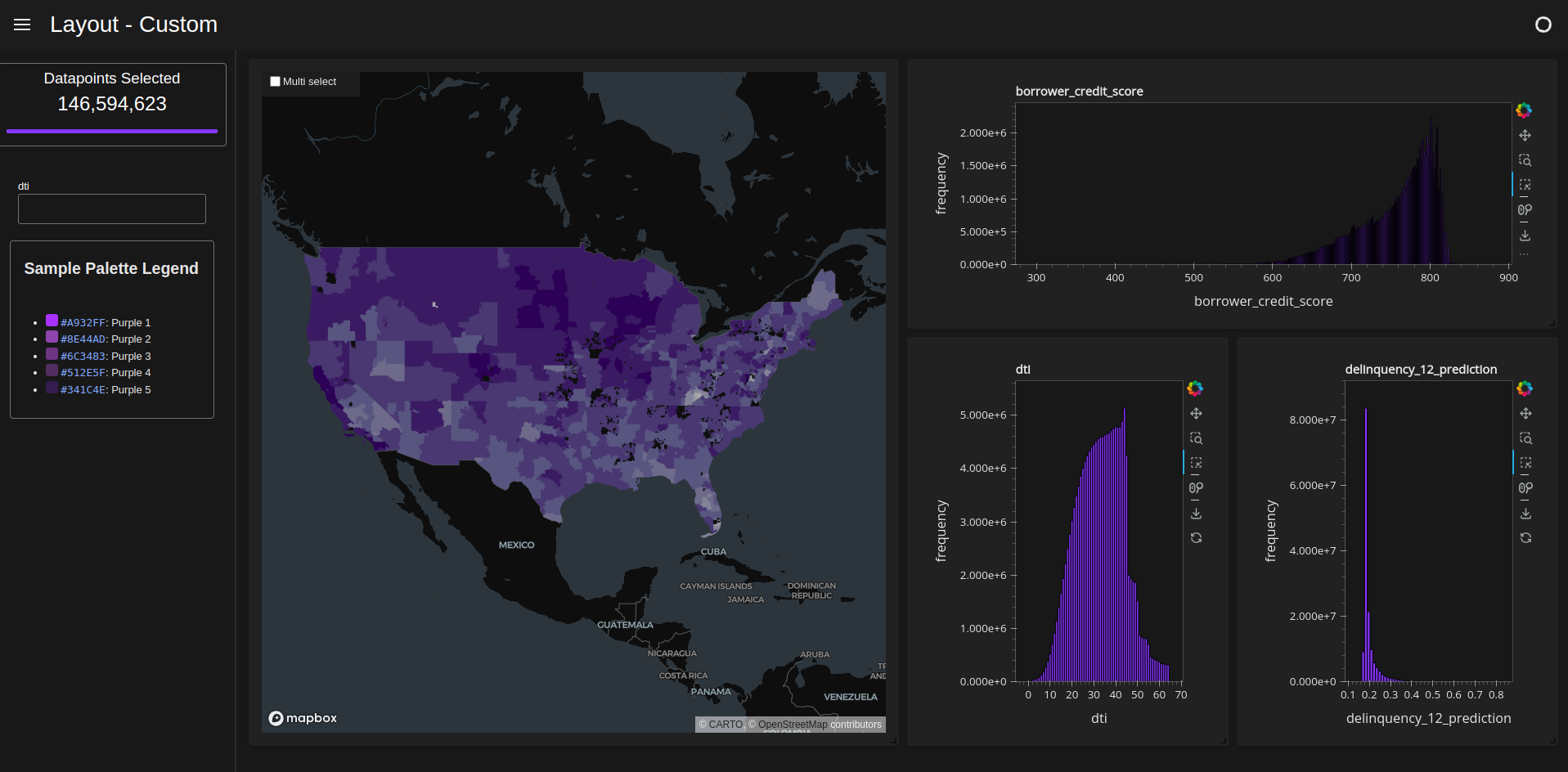The image size is (1568, 772).
Task: Save the borrower_credit_score chart as image
Action: coord(1525,236)
